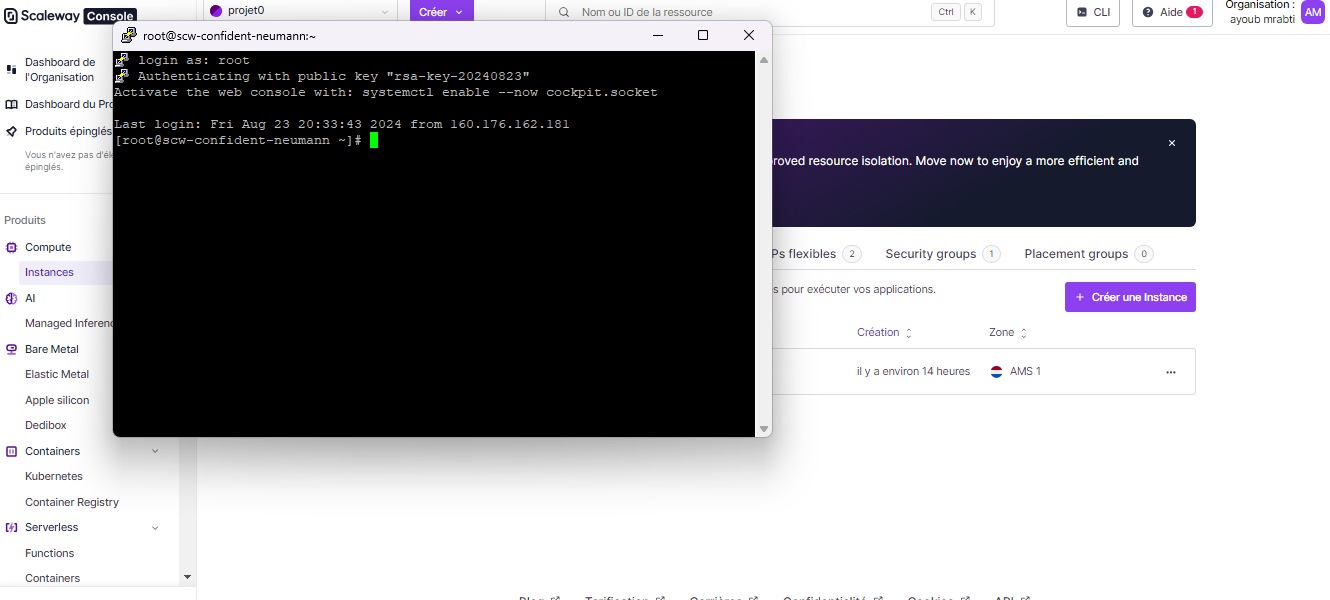Click the Scaleway Console logo

[70, 16]
